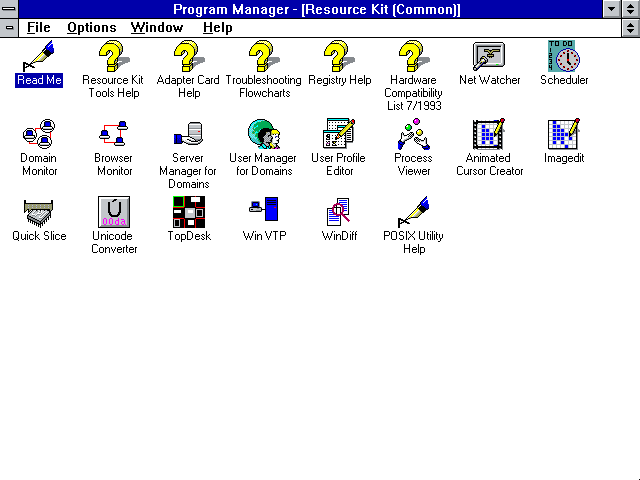Click Server Manager for Domains icon
The image size is (640, 480).
coord(188,133)
